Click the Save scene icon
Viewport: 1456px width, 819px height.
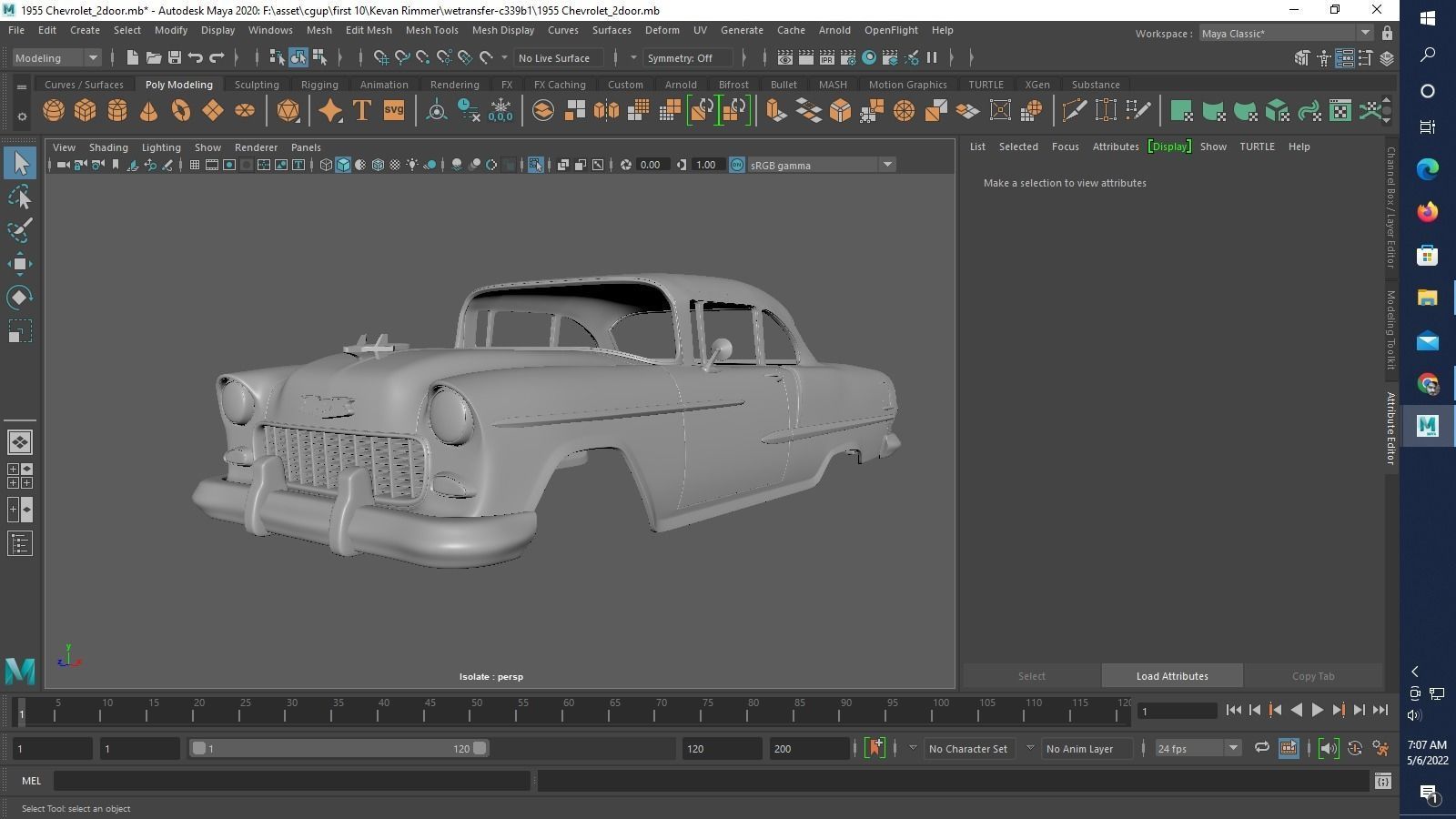tap(175, 58)
